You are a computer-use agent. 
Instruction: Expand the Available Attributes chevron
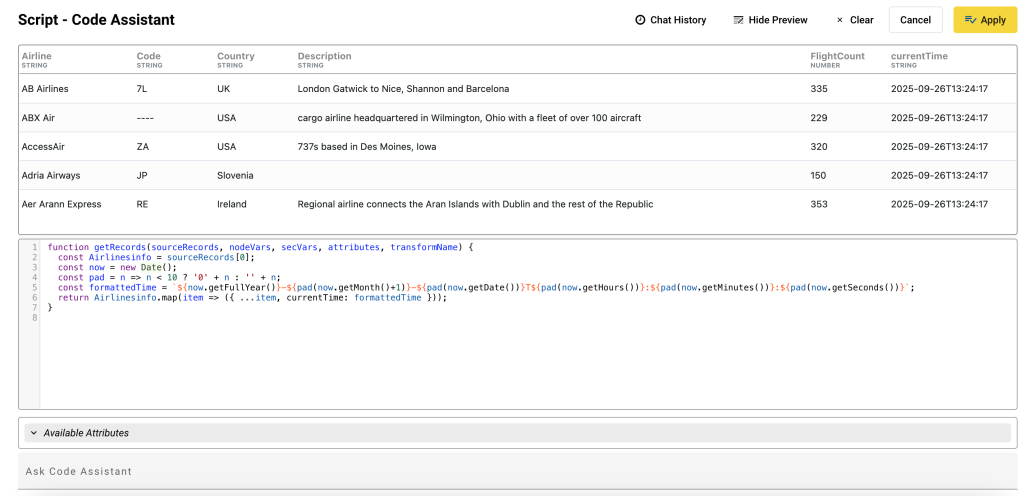pyautogui.click(x=33, y=433)
